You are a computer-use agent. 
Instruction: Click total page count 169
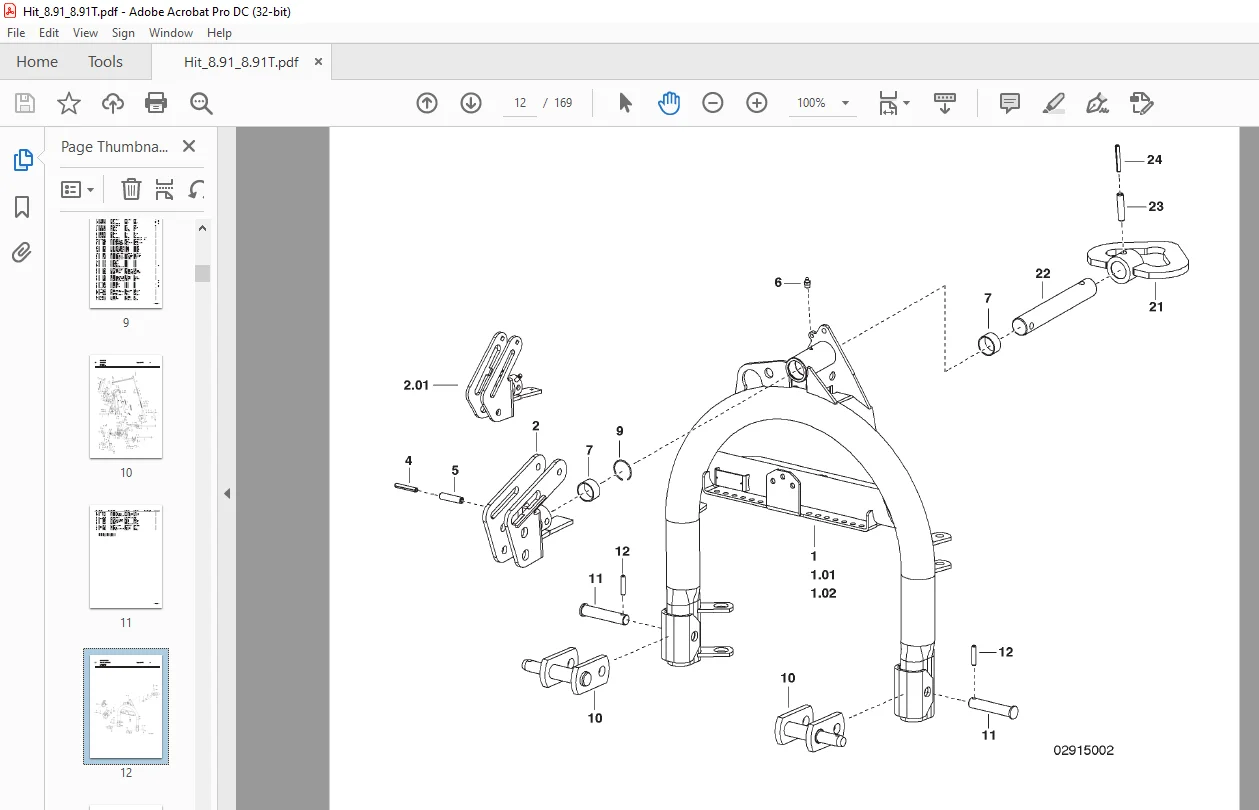[x=563, y=103]
